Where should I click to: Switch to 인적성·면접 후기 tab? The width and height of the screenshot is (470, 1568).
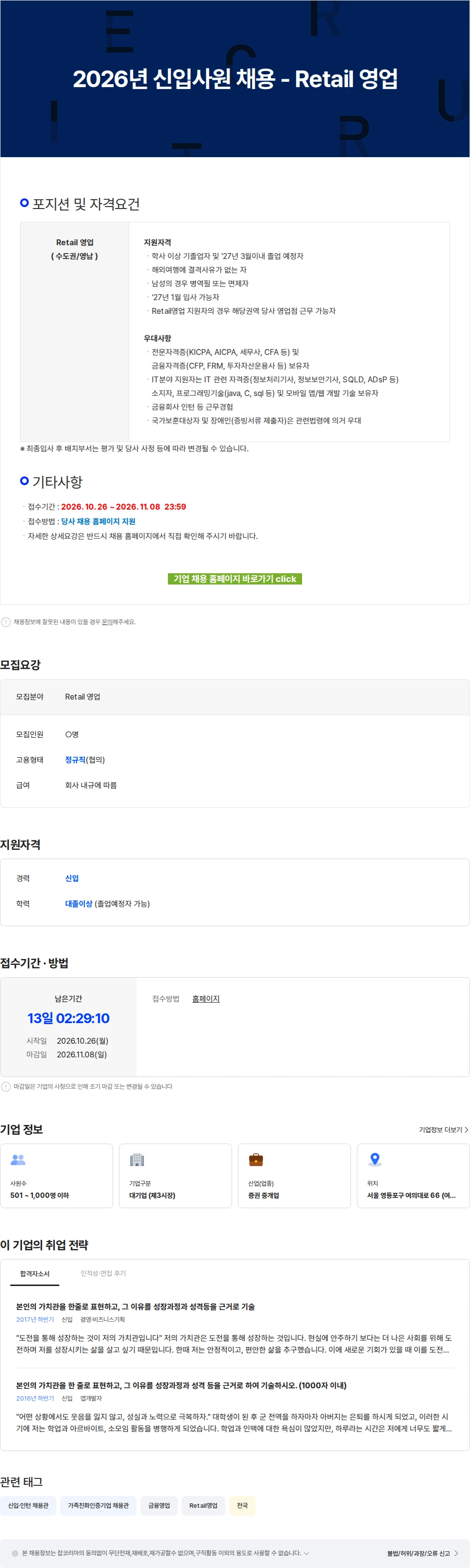(x=103, y=1273)
